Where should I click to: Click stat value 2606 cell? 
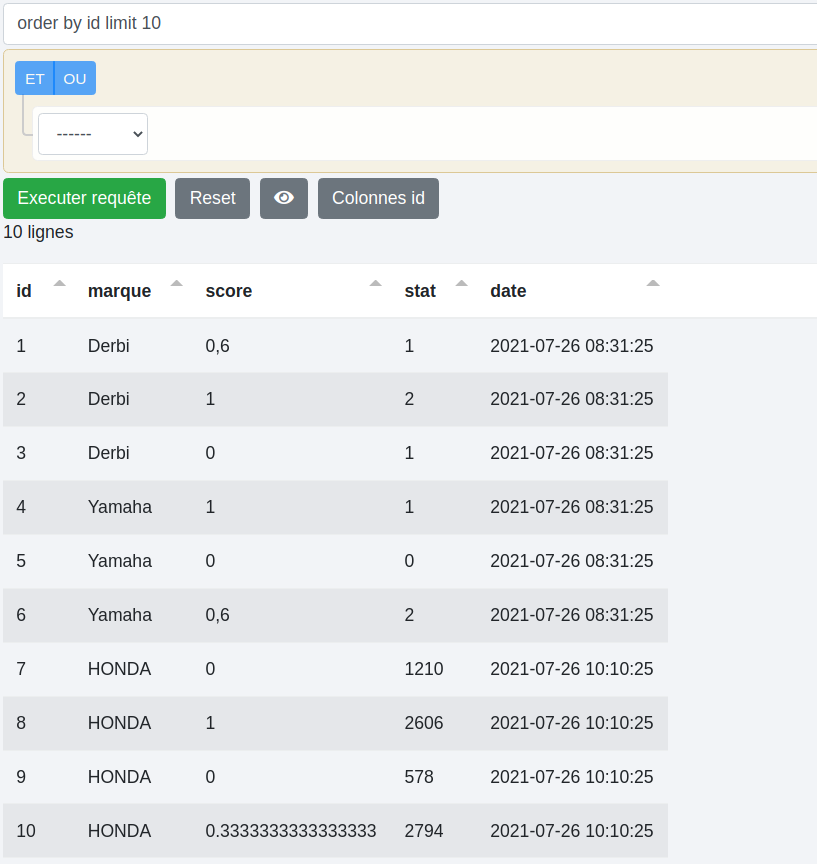(x=424, y=723)
